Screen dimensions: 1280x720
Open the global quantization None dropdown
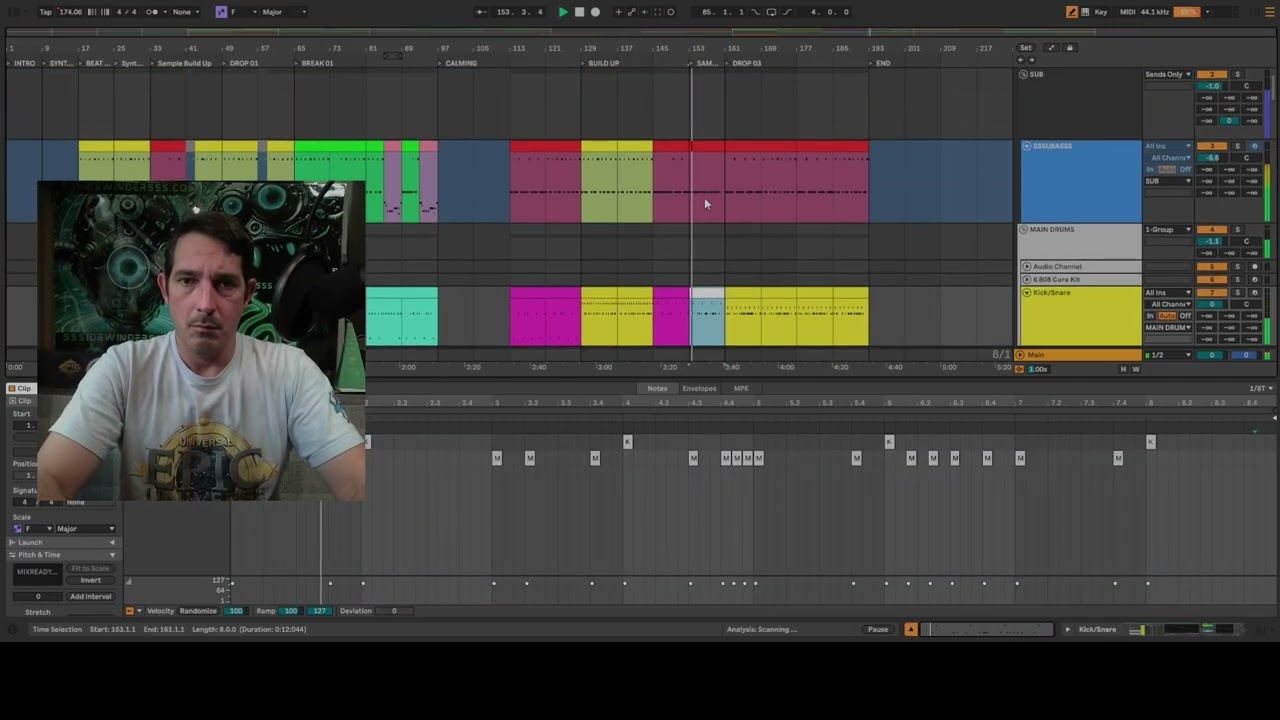185,12
